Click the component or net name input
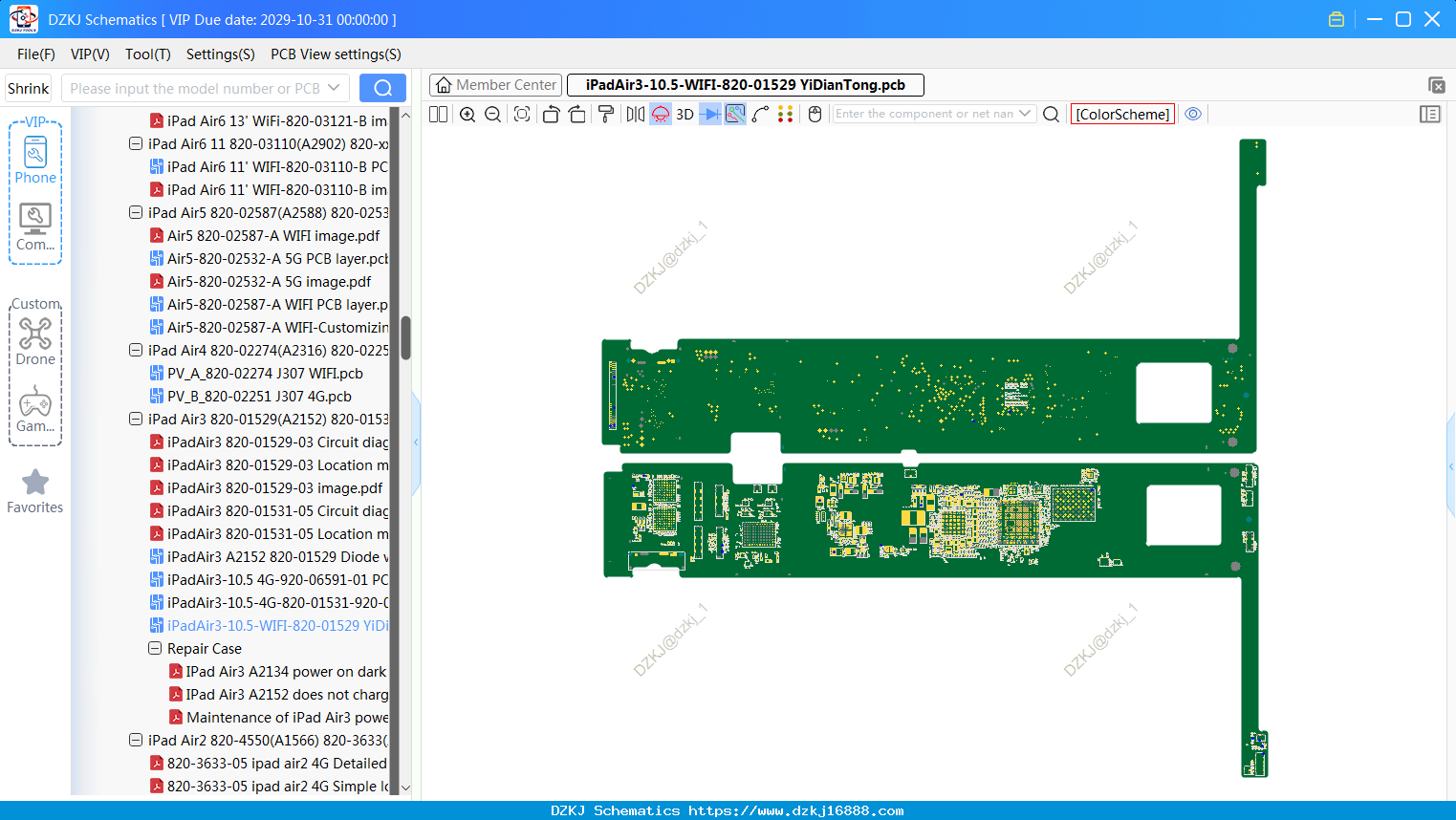 [924, 114]
